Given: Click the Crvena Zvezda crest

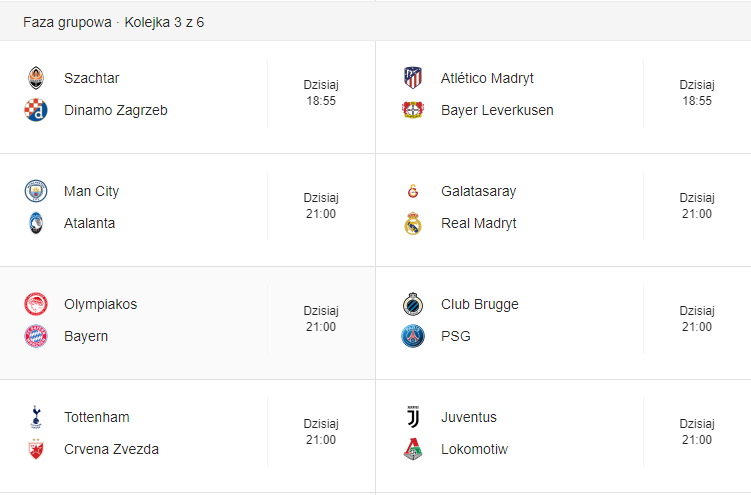Looking at the screenshot, I should click(36, 449).
